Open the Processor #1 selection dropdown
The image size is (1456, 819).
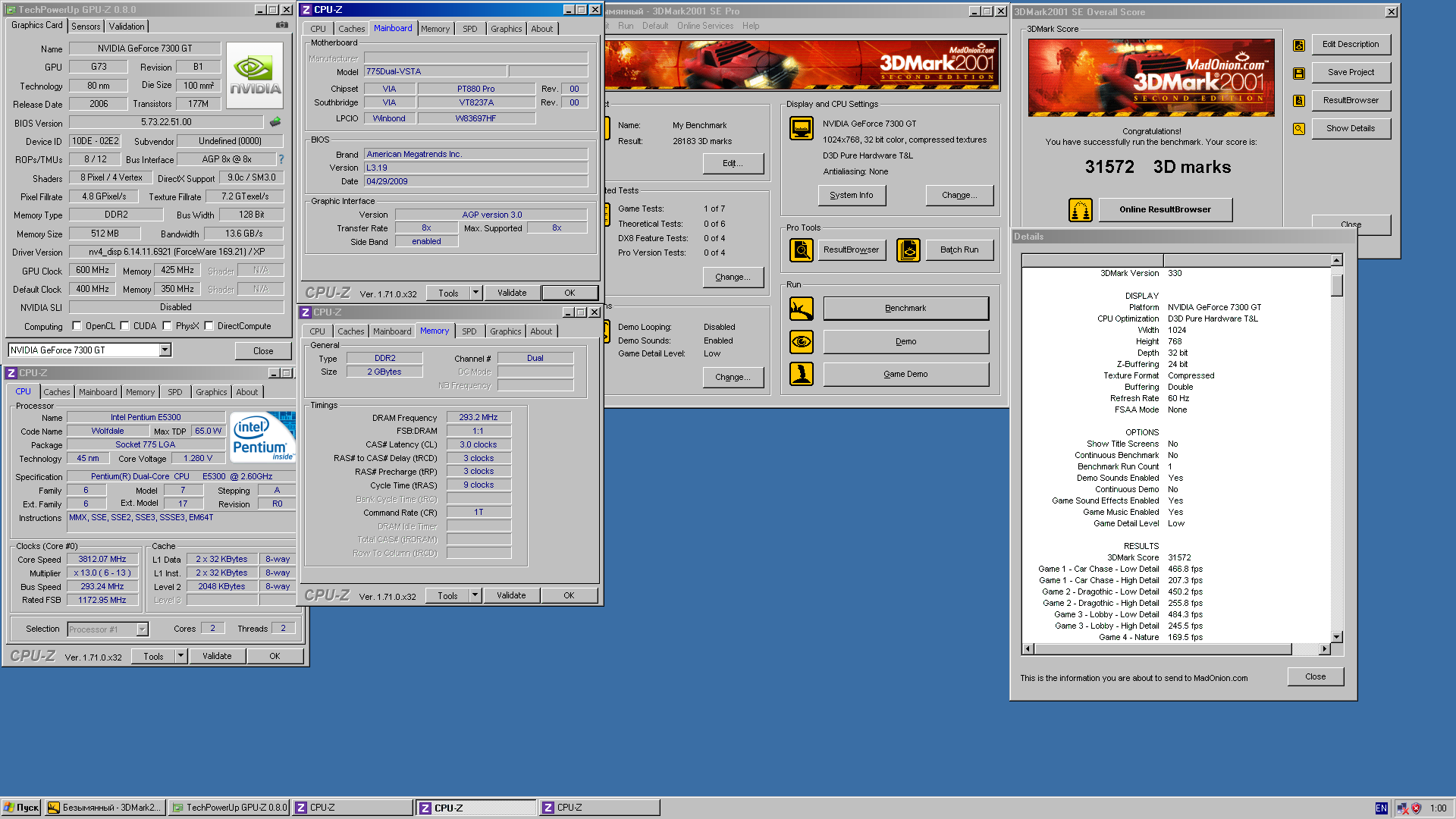tap(142, 629)
